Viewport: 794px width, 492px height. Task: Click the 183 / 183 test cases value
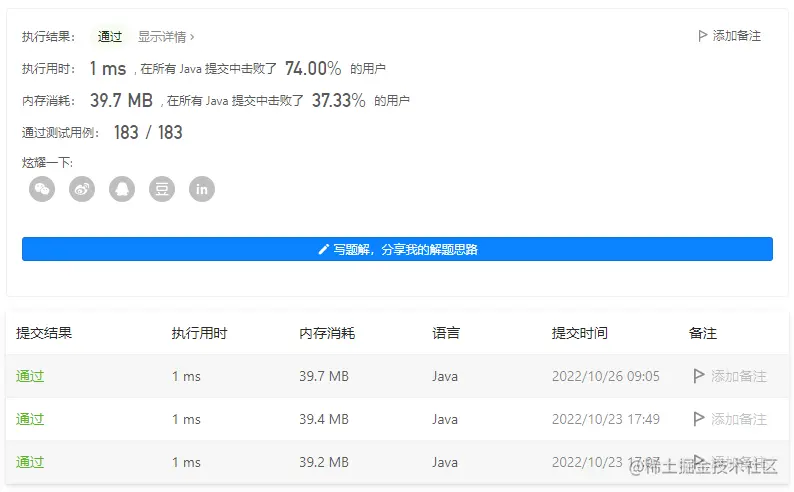pos(148,133)
